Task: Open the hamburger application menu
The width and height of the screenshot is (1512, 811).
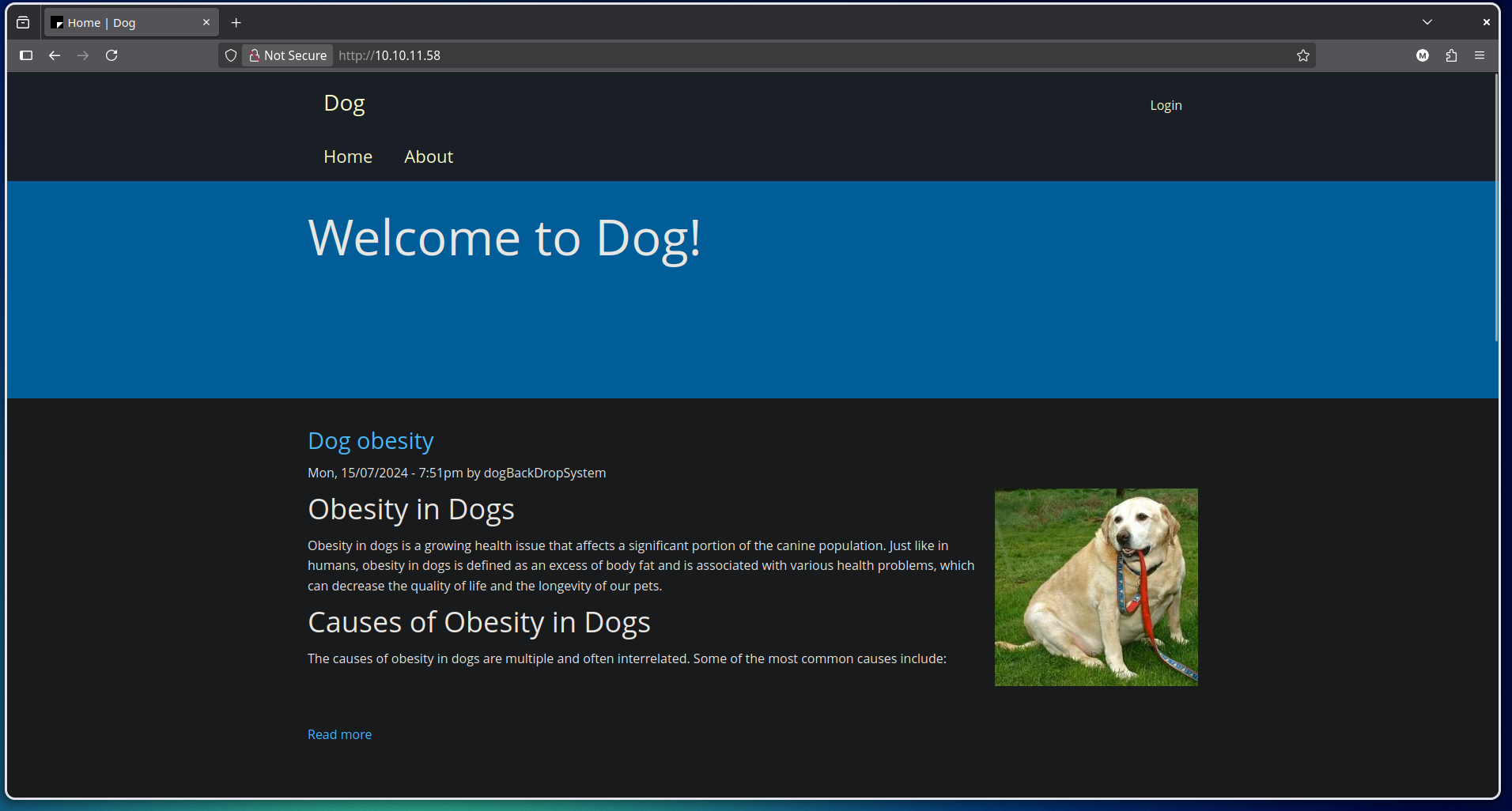Action: pyautogui.click(x=1480, y=55)
